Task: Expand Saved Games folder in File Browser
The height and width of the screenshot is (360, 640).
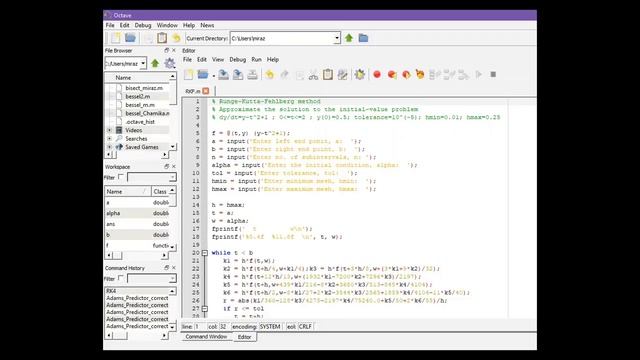Action: click(109, 147)
